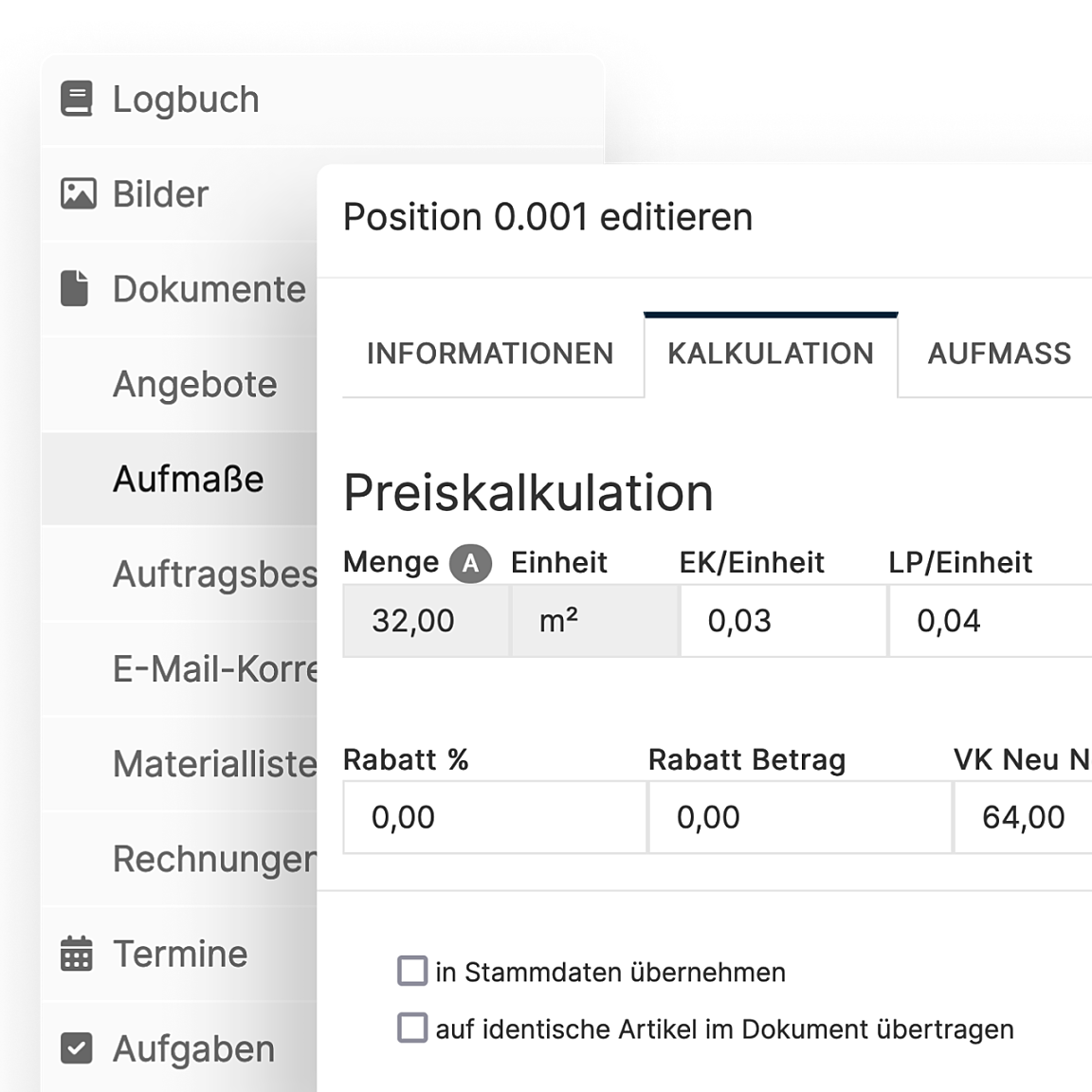Enable 'in Stammdaten übernehmen' checkbox
This screenshot has width=1092, height=1092.
click(x=412, y=971)
